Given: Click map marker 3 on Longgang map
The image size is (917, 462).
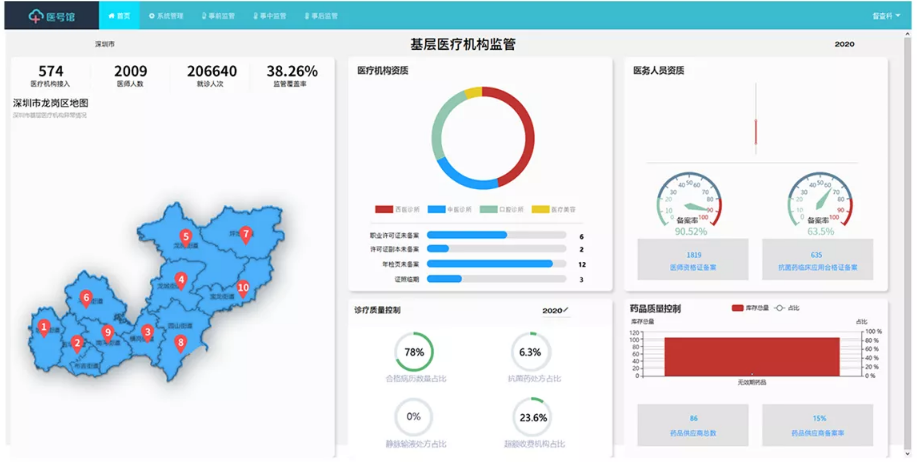Looking at the screenshot, I should (147, 333).
